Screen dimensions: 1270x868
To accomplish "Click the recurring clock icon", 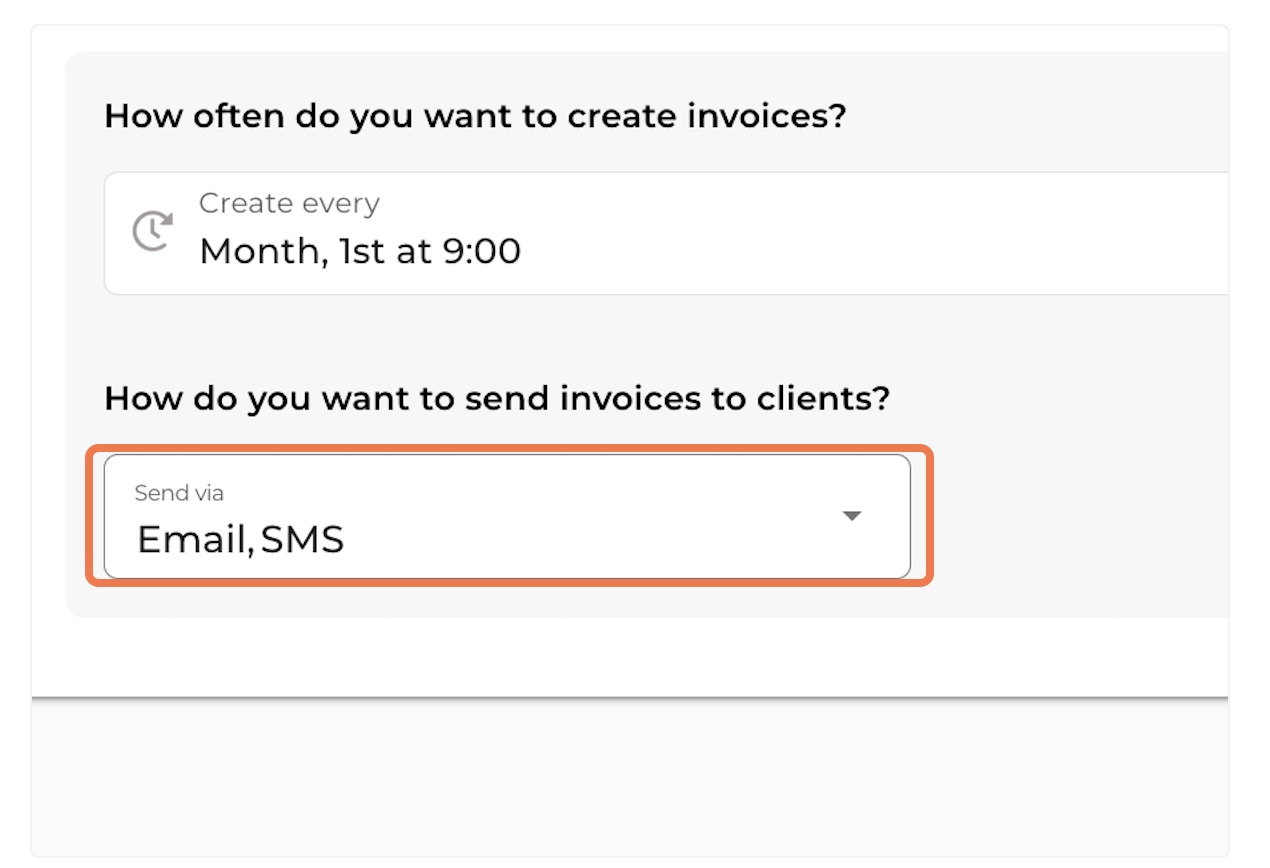I will (152, 231).
